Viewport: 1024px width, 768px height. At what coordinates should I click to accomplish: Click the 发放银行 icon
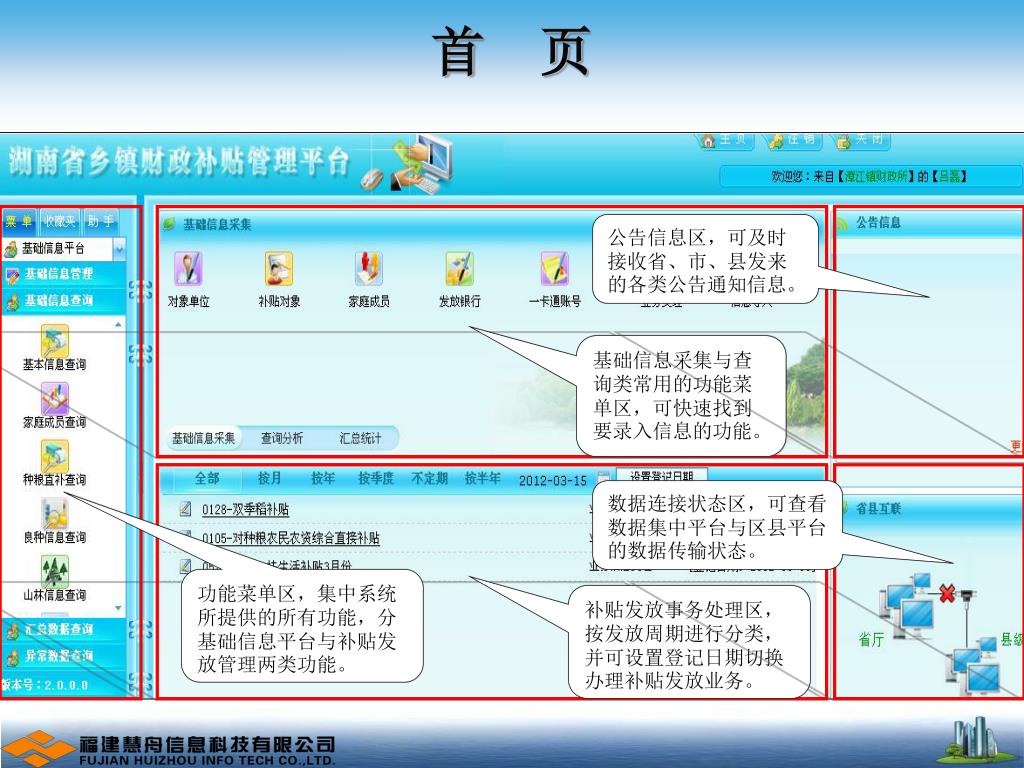pyautogui.click(x=460, y=268)
